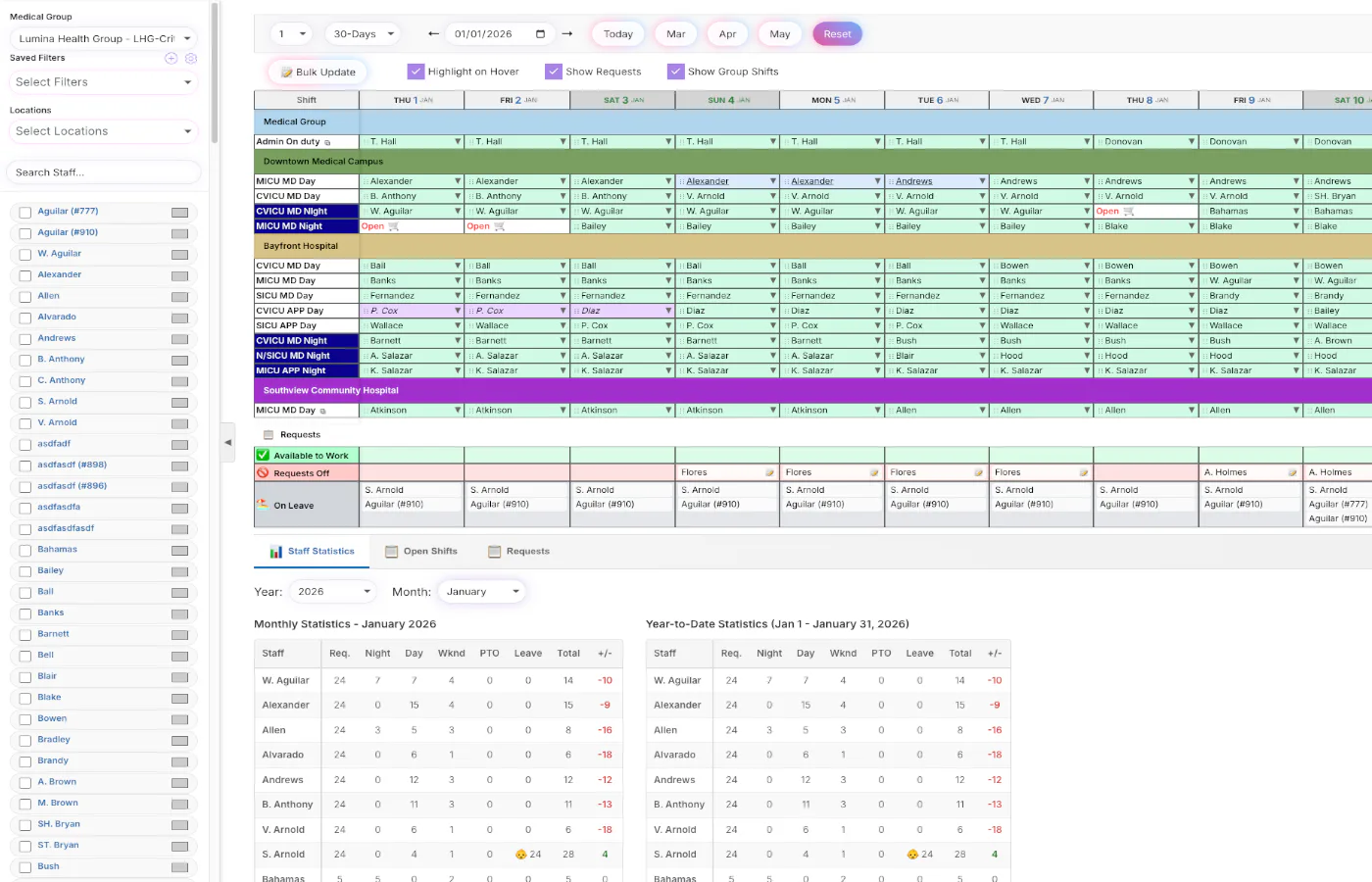Add a new saved filter with plus icon

point(171,58)
